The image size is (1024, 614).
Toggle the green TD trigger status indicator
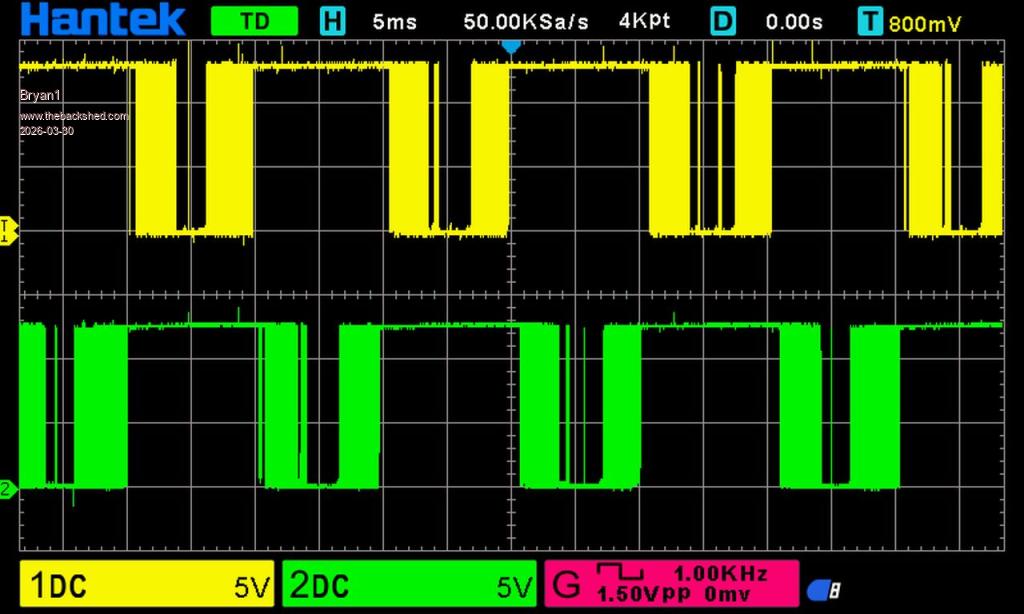pyautogui.click(x=255, y=21)
